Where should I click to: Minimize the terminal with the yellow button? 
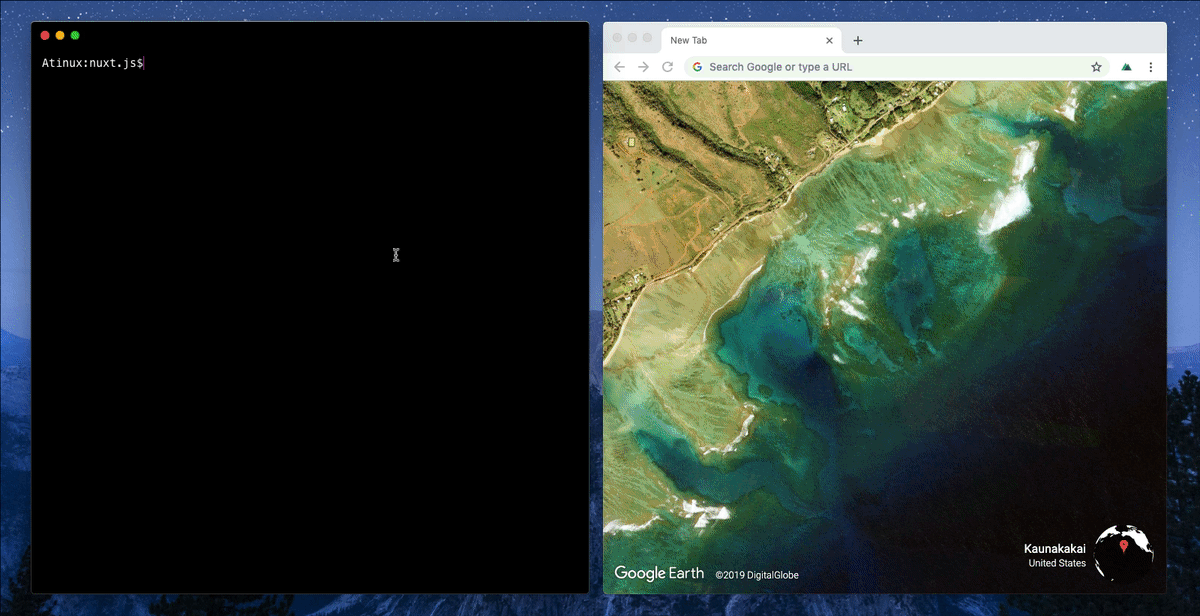pyautogui.click(x=60, y=35)
